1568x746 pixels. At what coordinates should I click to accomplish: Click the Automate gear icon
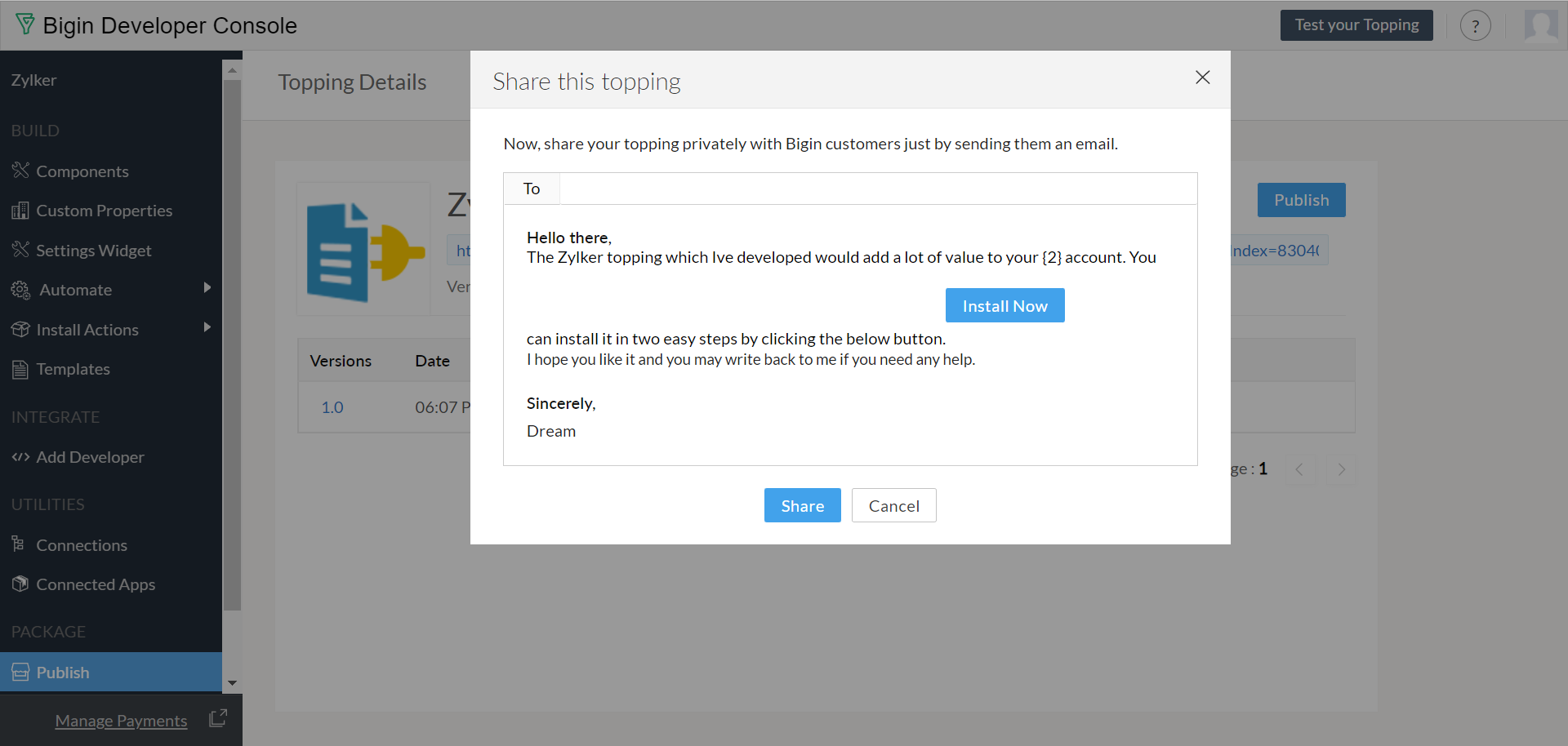[x=20, y=290]
